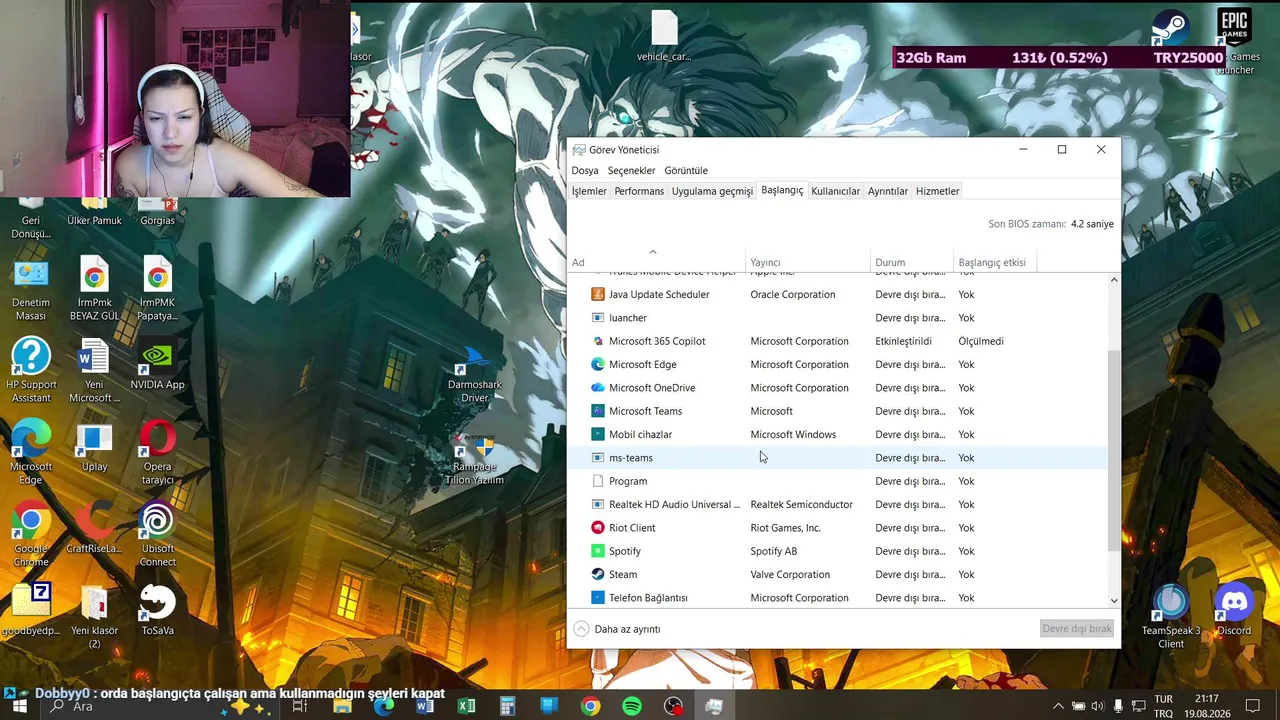Select Rampage Tilion Yazılım desktop icon
1280x720 pixels.
coord(474,459)
